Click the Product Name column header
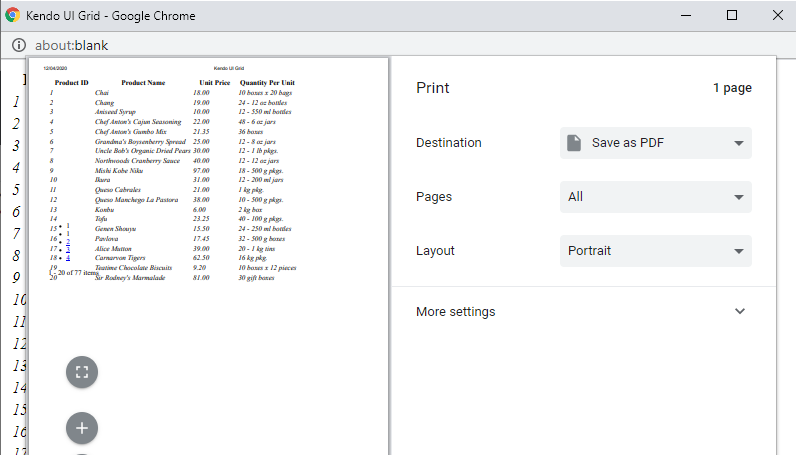The image size is (796, 455). (143, 82)
